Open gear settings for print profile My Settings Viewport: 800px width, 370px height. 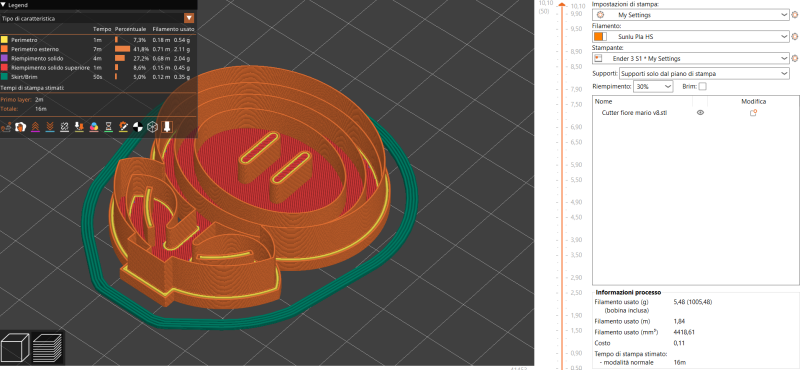(794, 15)
